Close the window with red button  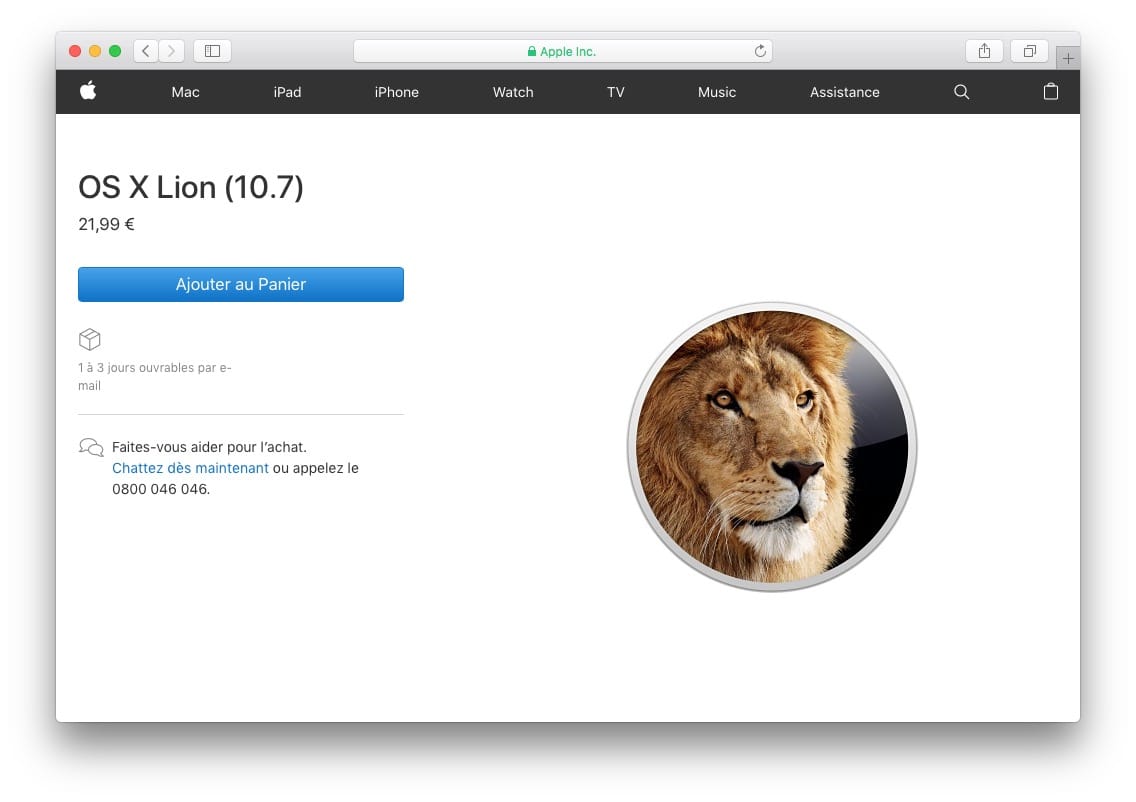click(75, 51)
